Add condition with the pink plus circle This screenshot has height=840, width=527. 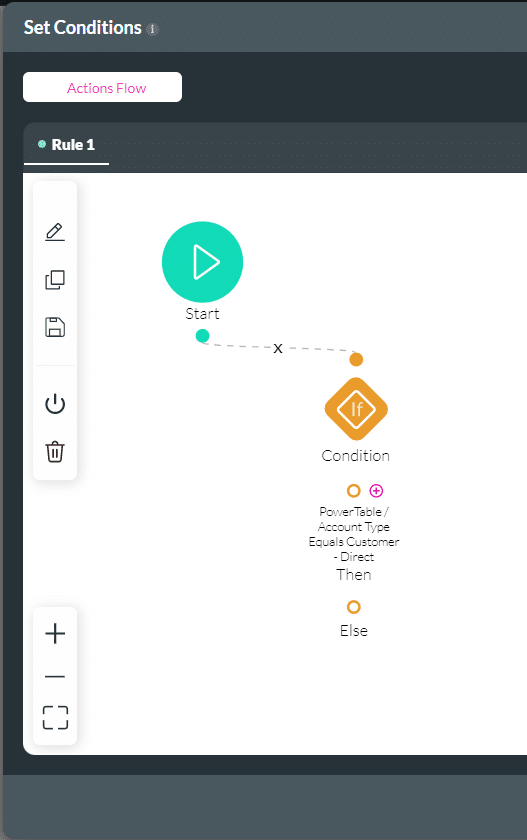[x=377, y=490]
